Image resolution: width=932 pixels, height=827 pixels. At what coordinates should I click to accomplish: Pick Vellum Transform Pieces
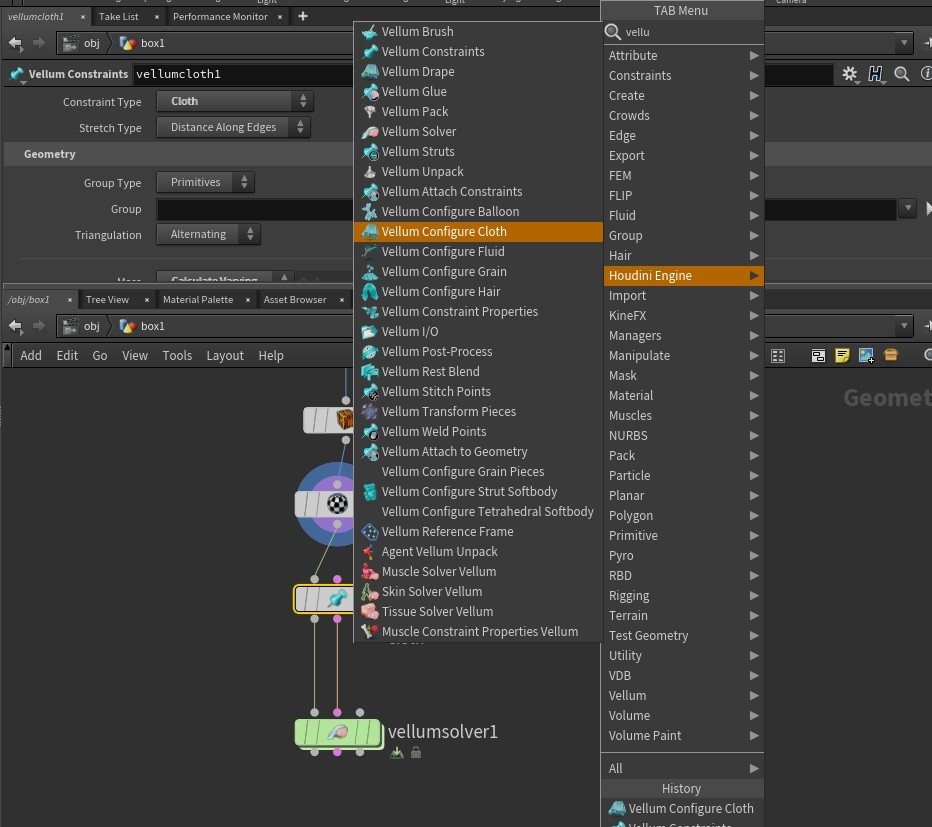click(478, 412)
